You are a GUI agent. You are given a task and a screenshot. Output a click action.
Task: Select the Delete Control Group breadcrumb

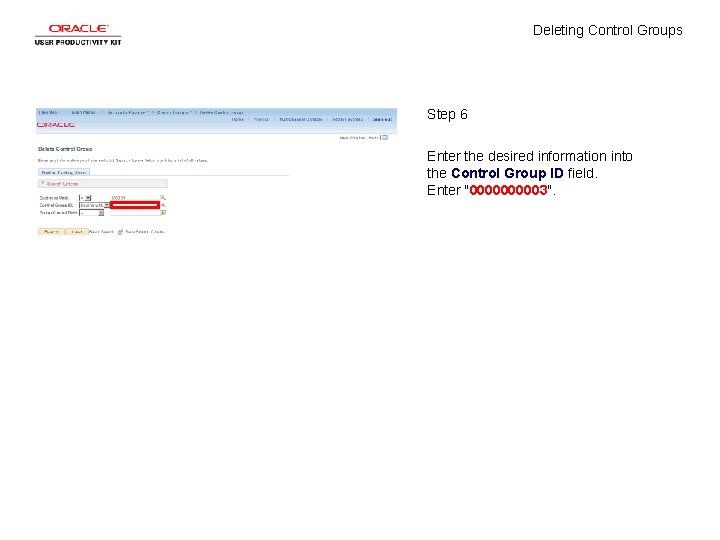[x=221, y=112]
